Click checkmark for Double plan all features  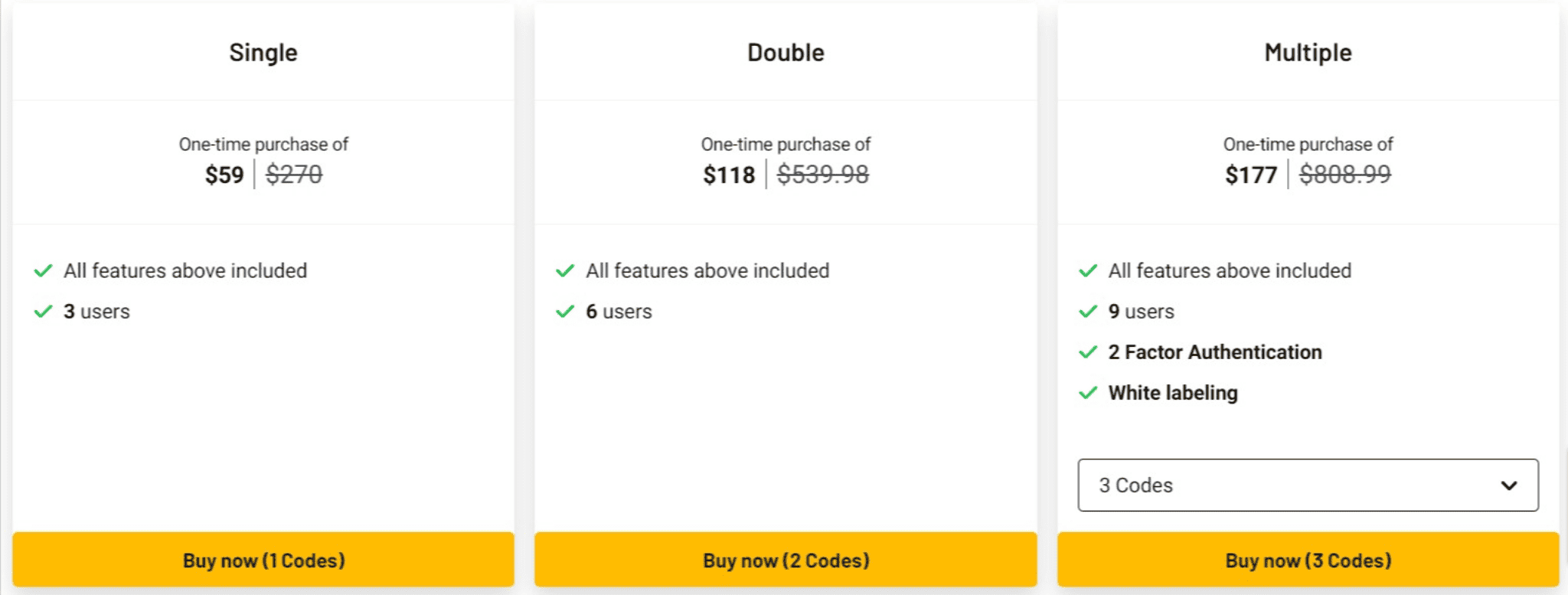[565, 270]
